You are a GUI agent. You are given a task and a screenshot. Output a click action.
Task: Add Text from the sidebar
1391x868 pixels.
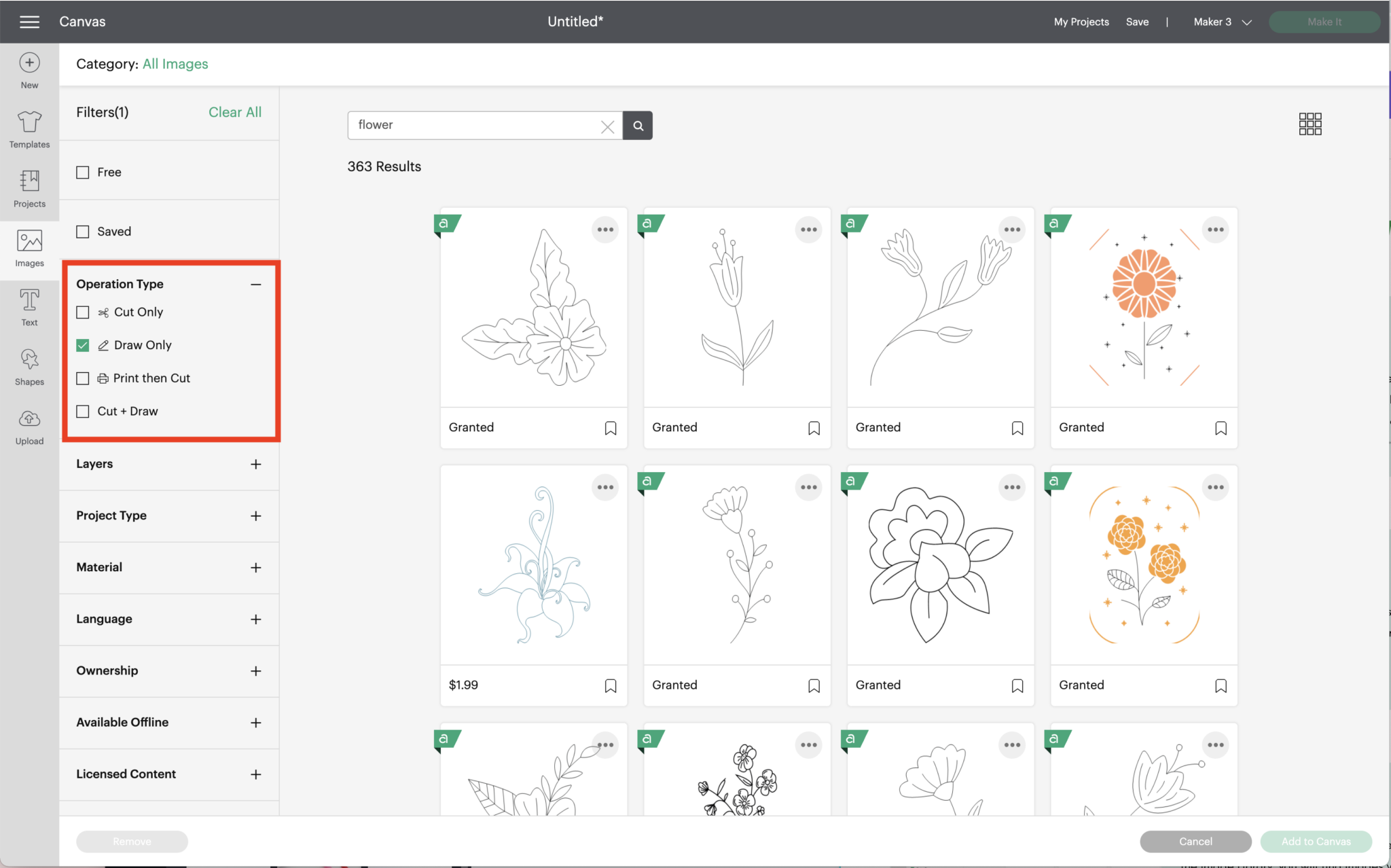tap(29, 308)
